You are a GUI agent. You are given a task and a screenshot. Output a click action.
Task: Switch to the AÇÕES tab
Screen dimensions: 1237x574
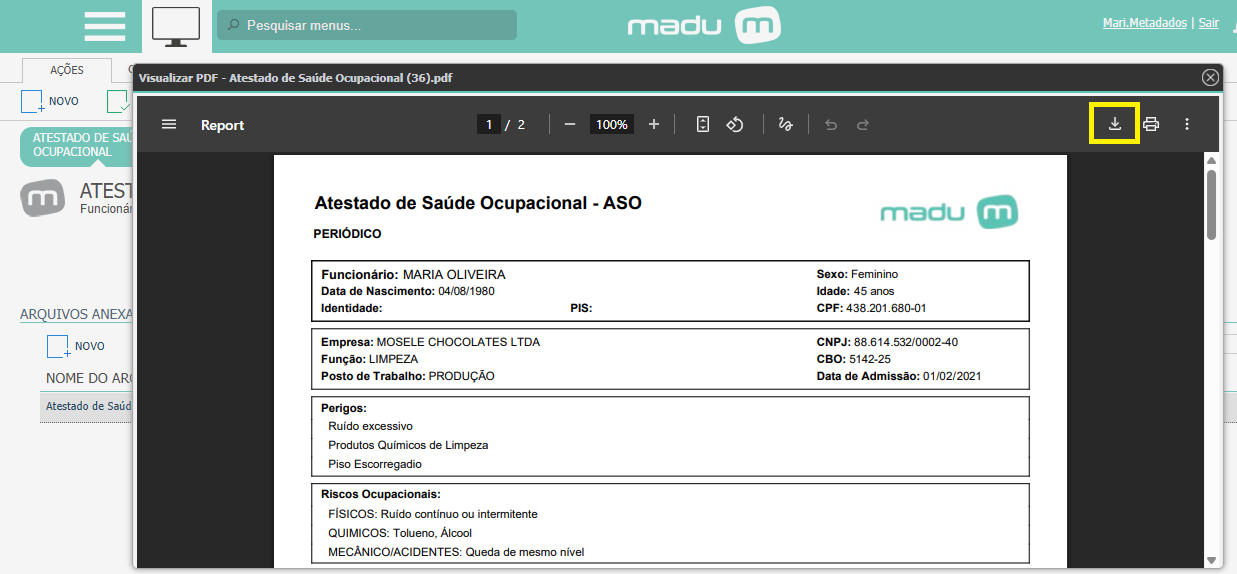(x=67, y=70)
